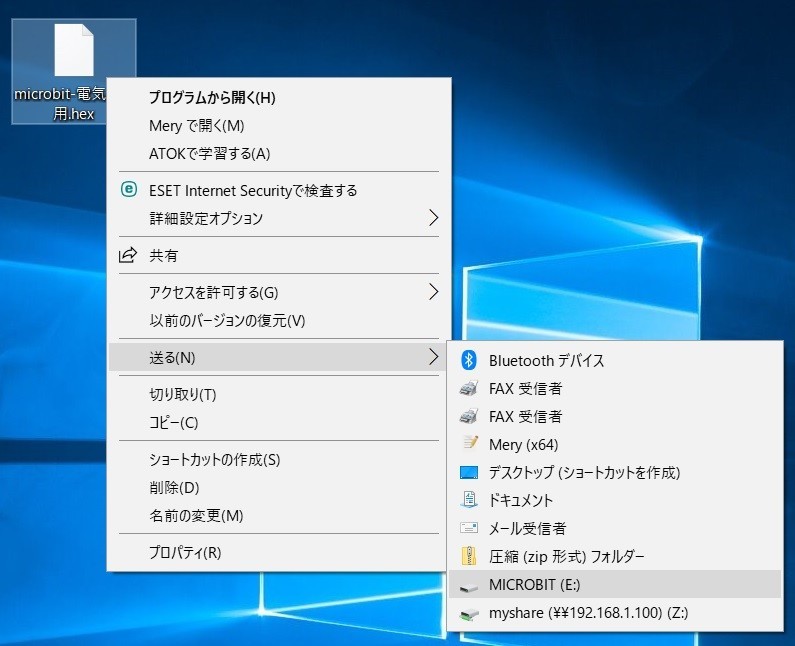Image resolution: width=795 pixels, height=646 pixels.
Task: Choose 削除(D)
Action: [279, 487]
